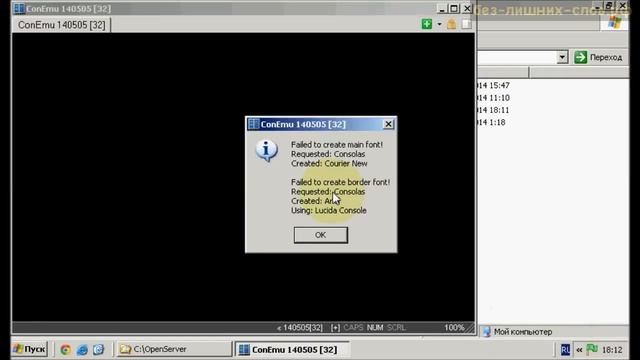Image resolution: width=640 pixels, height=360 pixels.
Task: Open the address bar dropdown in Explorer window
Action: [562, 58]
